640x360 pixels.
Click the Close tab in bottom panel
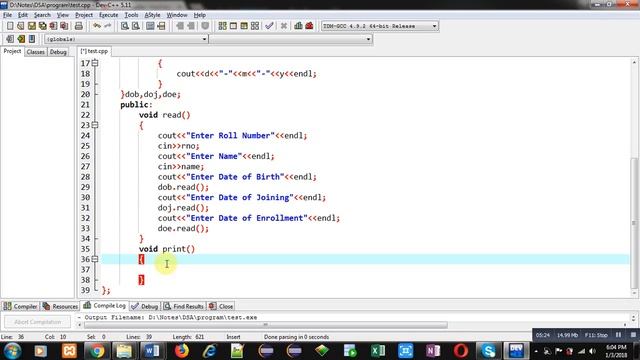[221, 306]
